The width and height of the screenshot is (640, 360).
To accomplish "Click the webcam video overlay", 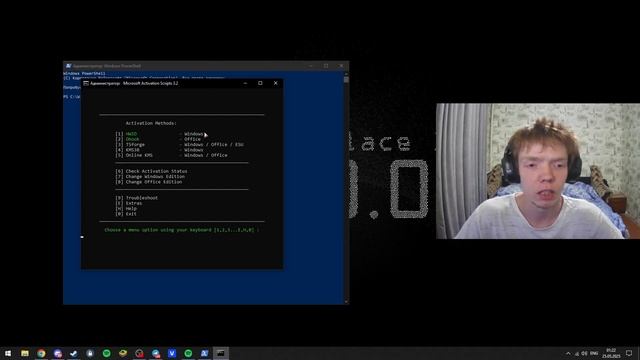I will (x=538, y=171).
